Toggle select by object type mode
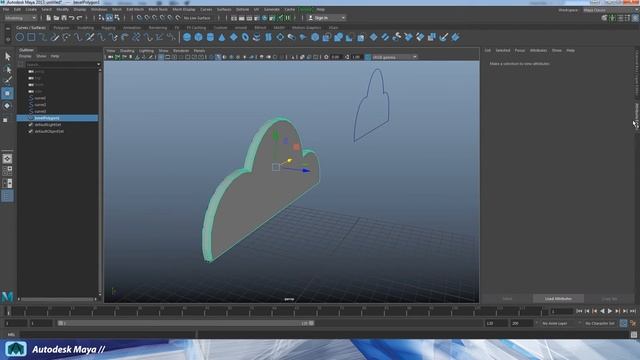This screenshot has height=360, width=640. click(x=109, y=18)
